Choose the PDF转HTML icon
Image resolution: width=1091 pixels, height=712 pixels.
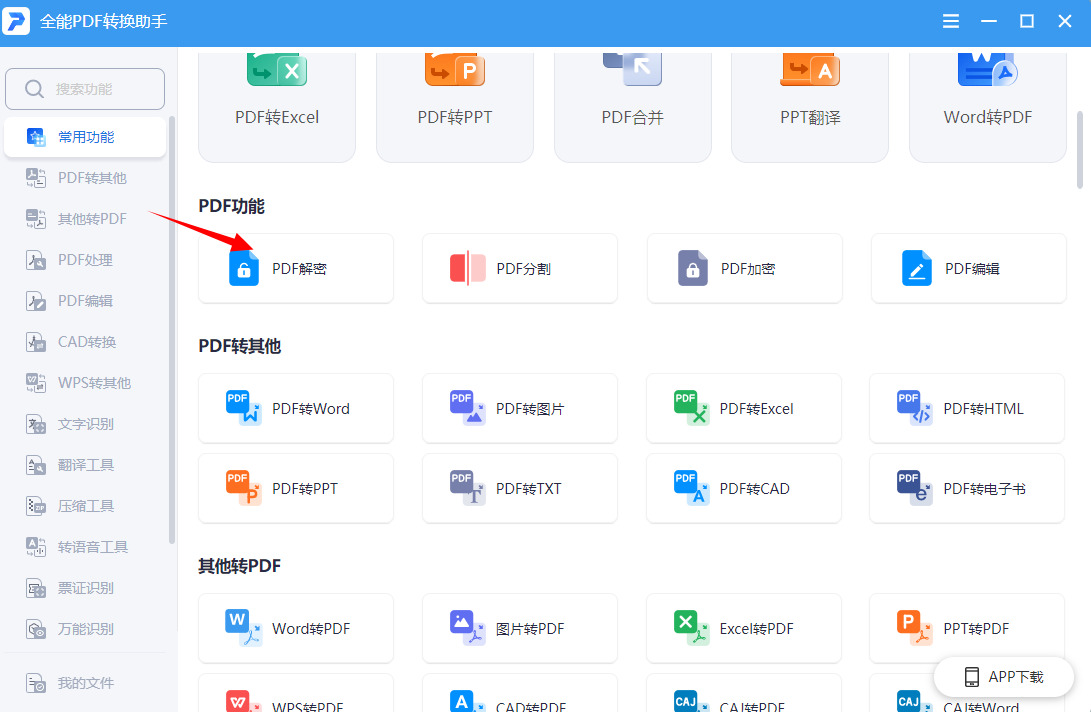click(x=914, y=408)
